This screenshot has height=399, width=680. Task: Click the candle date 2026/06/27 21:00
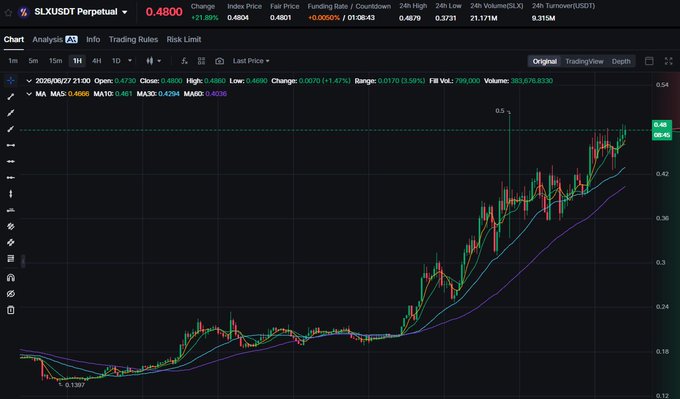63,81
